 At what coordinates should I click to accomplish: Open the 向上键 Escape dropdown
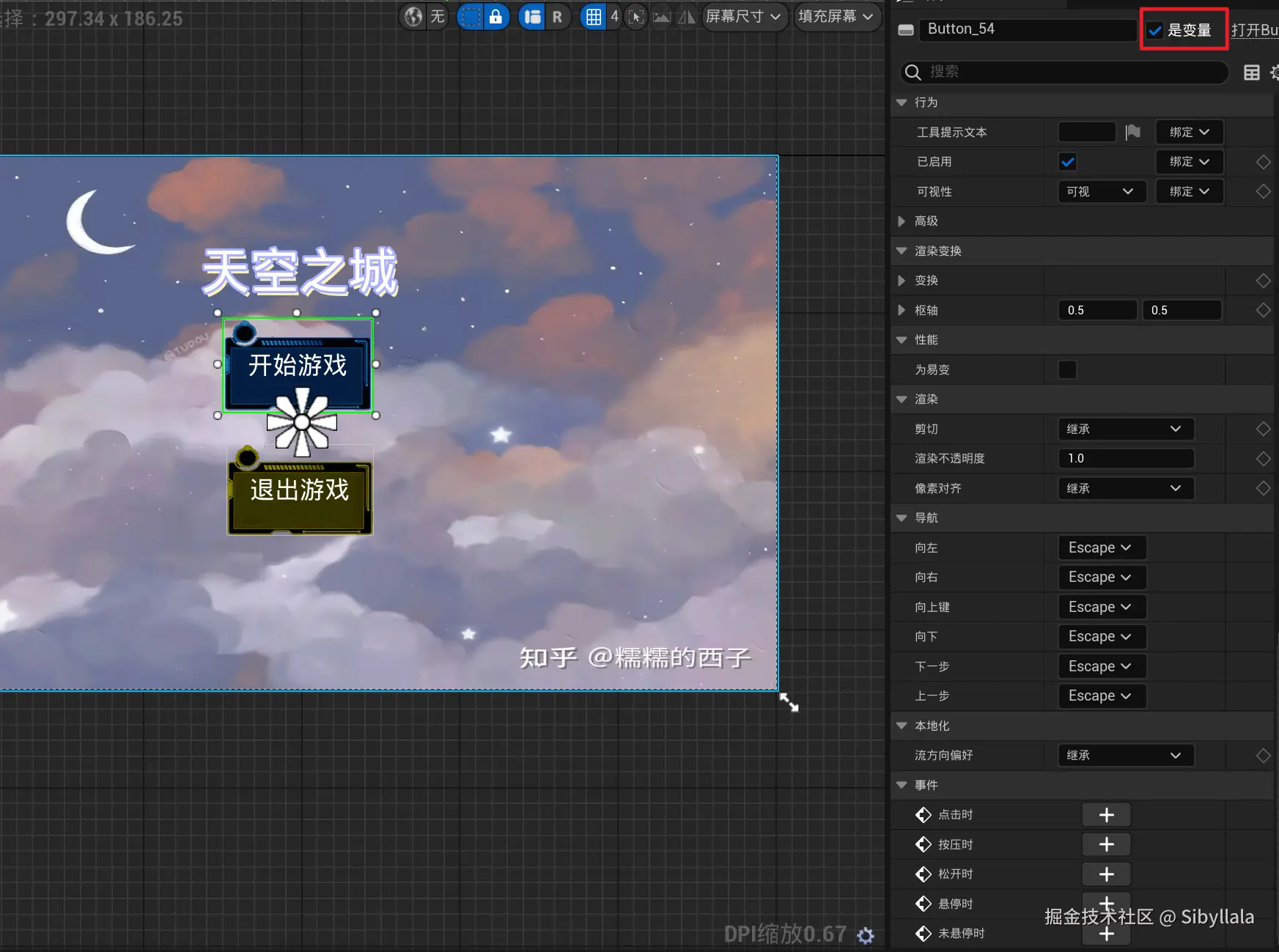[x=1102, y=607]
